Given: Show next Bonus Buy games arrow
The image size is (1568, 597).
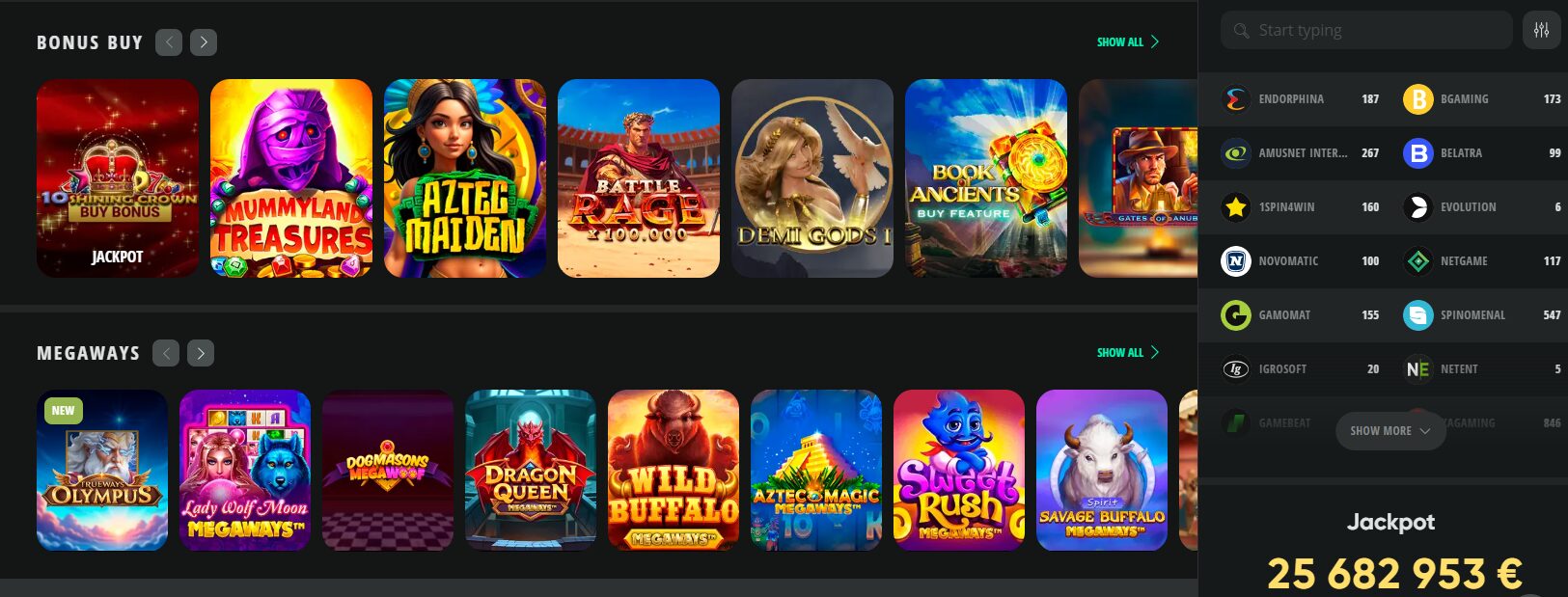Looking at the screenshot, I should pos(204,42).
